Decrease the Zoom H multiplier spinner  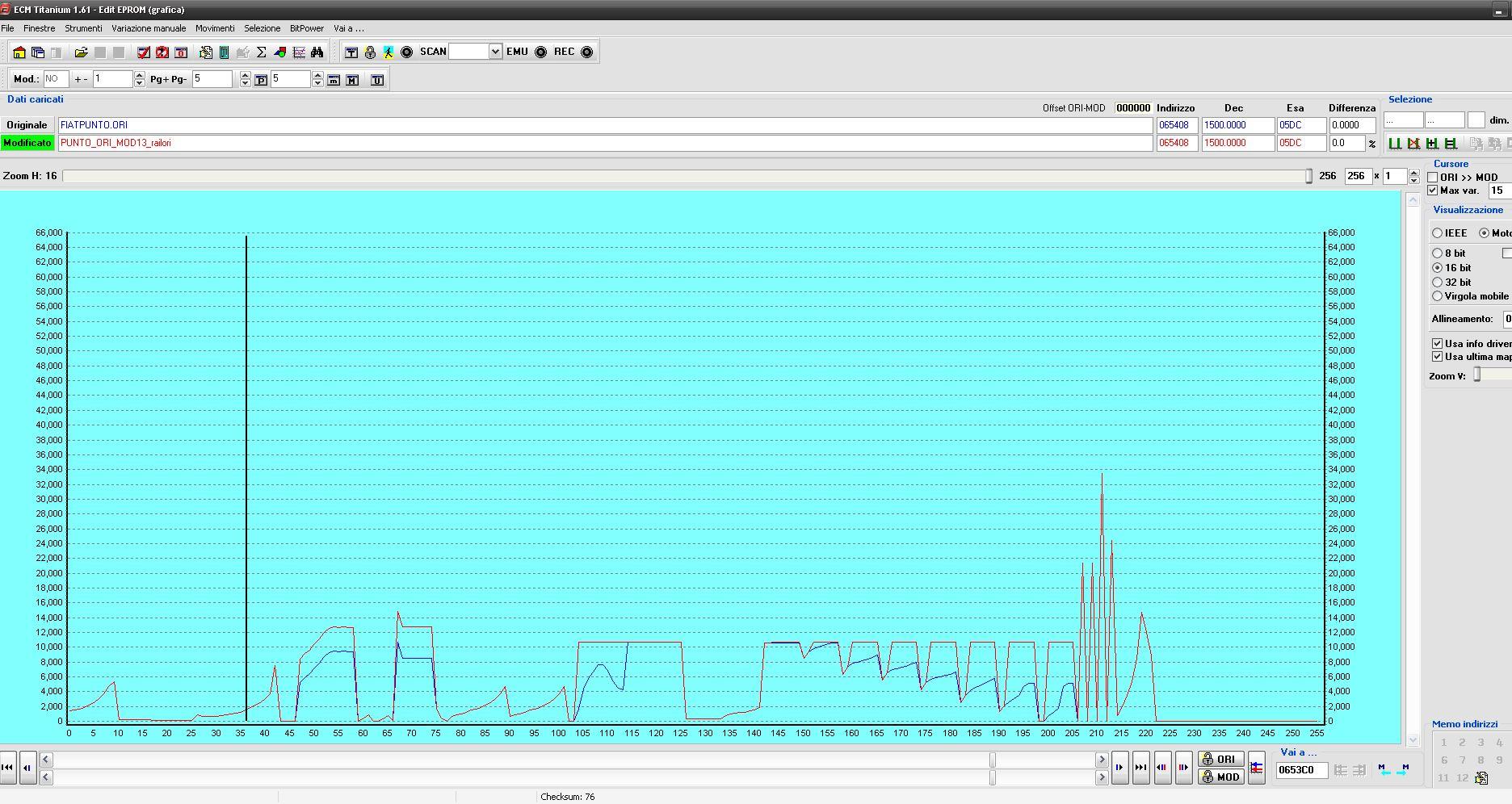pyautogui.click(x=1413, y=180)
